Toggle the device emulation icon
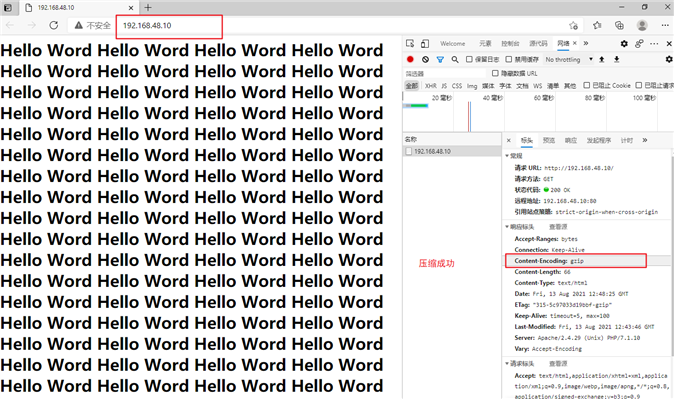 [x=425, y=43]
